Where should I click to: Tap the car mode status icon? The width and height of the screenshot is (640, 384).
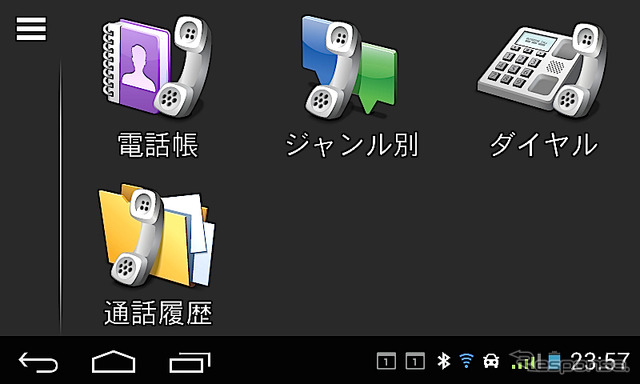click(x=491, y=361)
